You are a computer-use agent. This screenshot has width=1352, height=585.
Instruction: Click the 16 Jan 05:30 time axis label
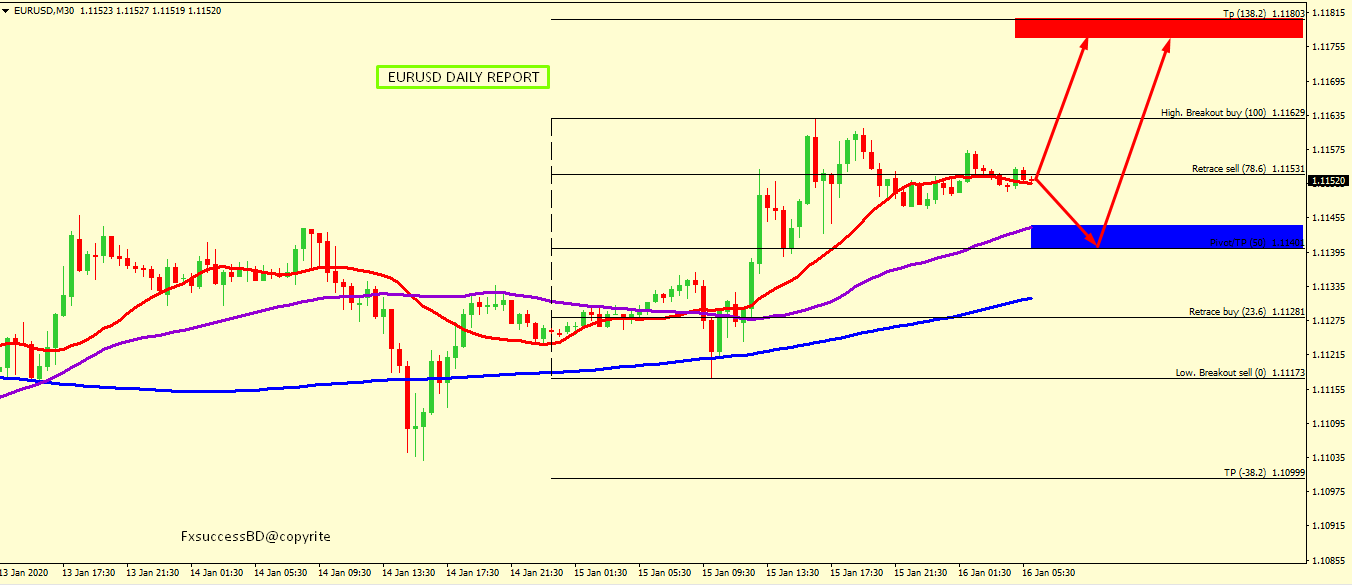click(x=1046, y=573)
